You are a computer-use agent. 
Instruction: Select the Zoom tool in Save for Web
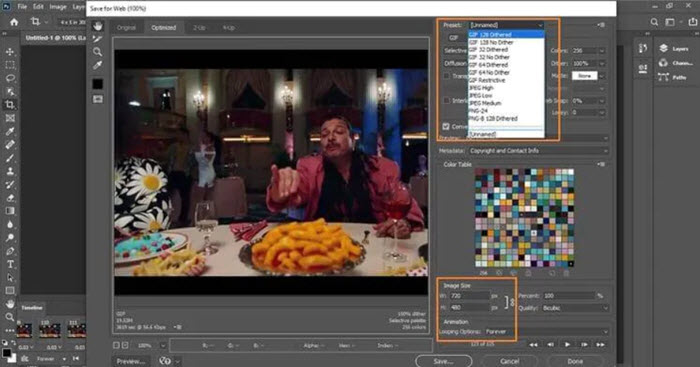(x=98, y=52)
